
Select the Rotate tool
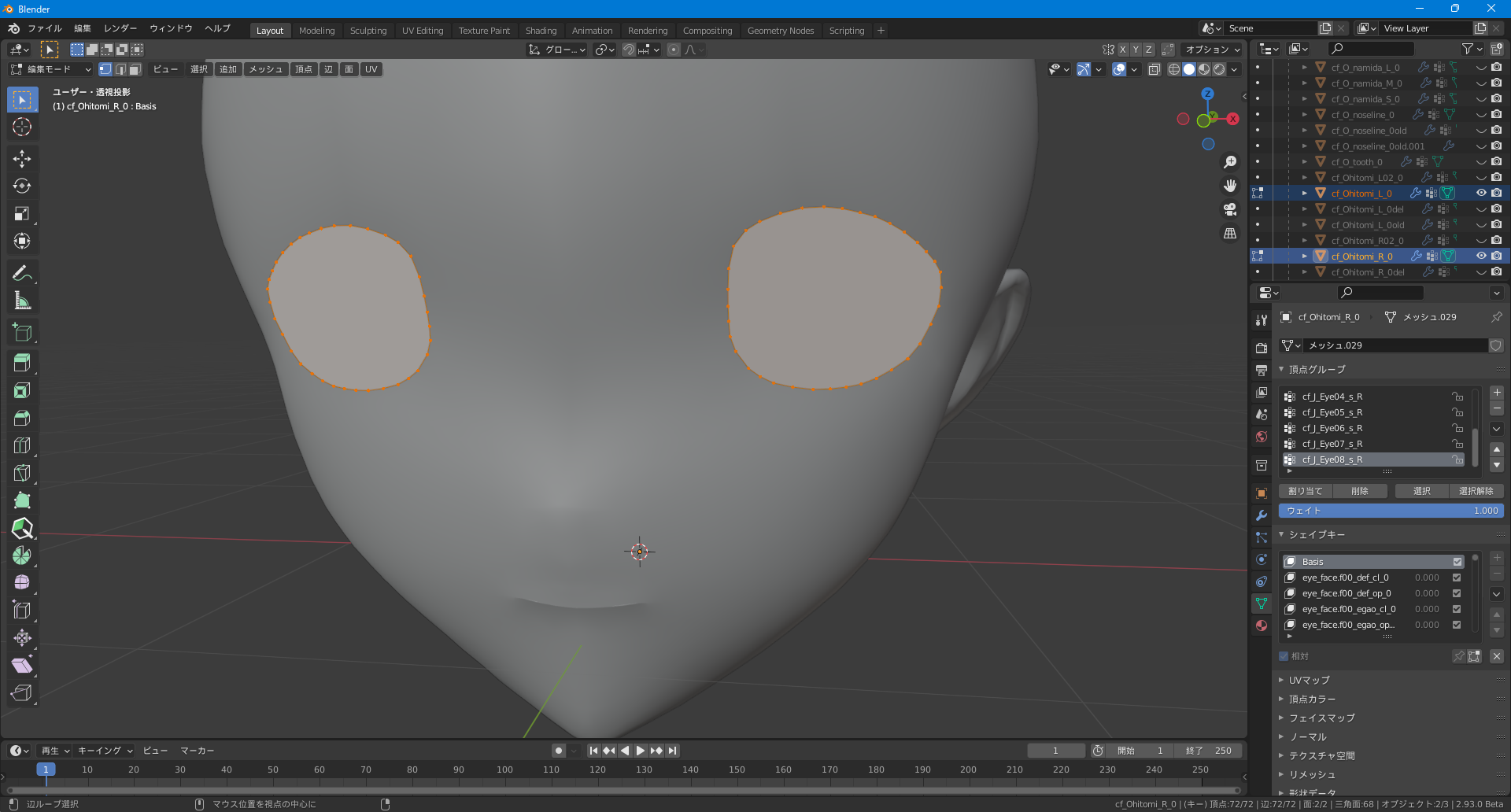click(22, 186)
